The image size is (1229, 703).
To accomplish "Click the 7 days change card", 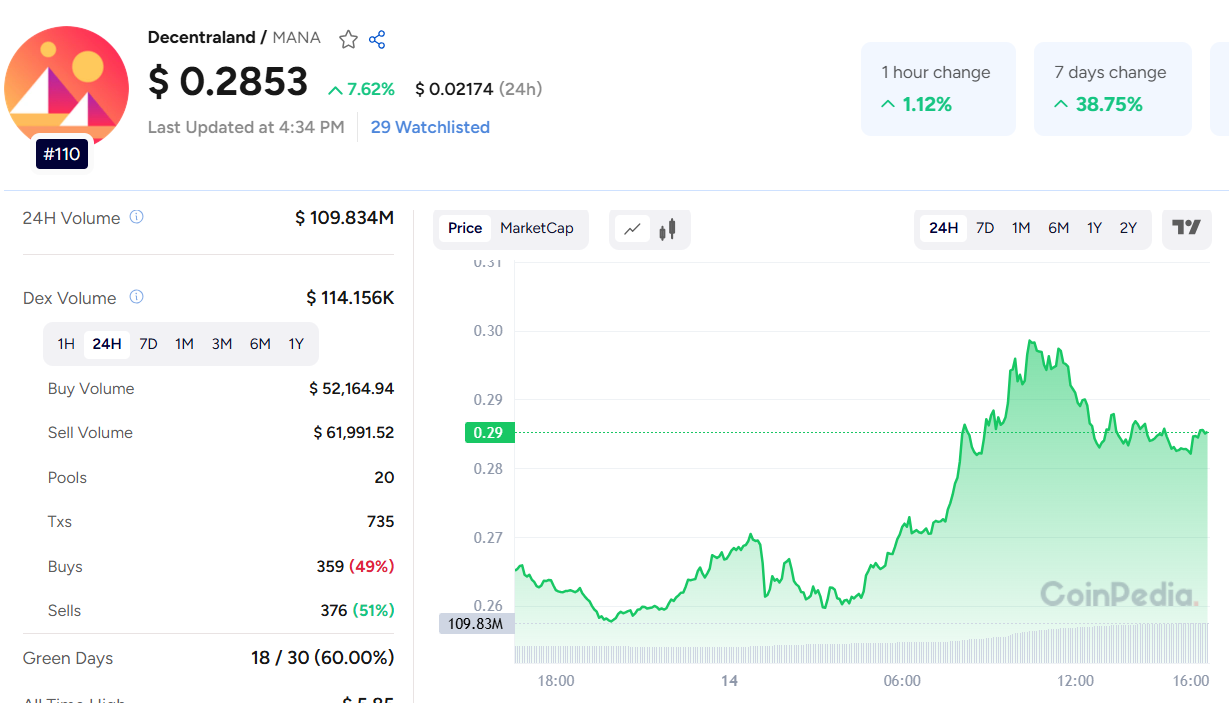I will coord(1112,89).
